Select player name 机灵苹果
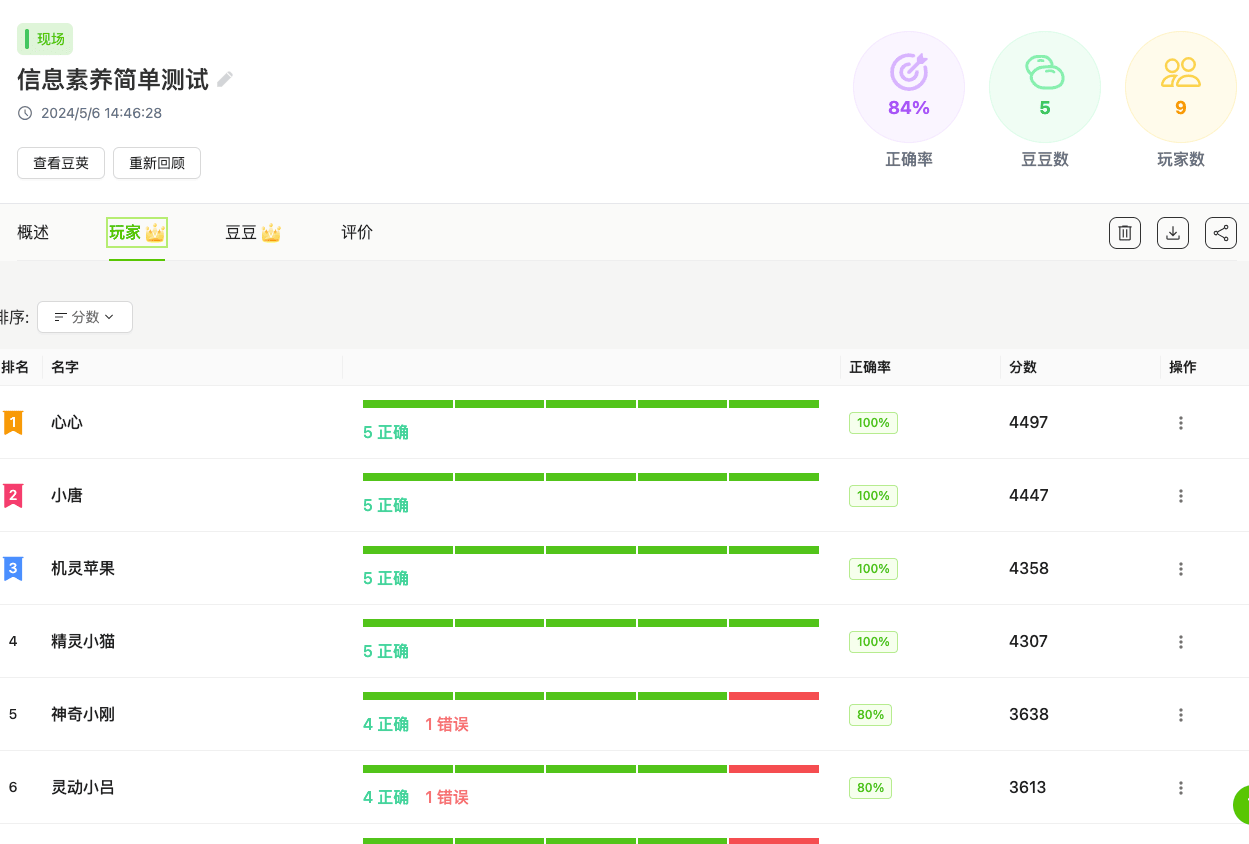Viewport: 1249px width, 844px height. pos(83,569)
